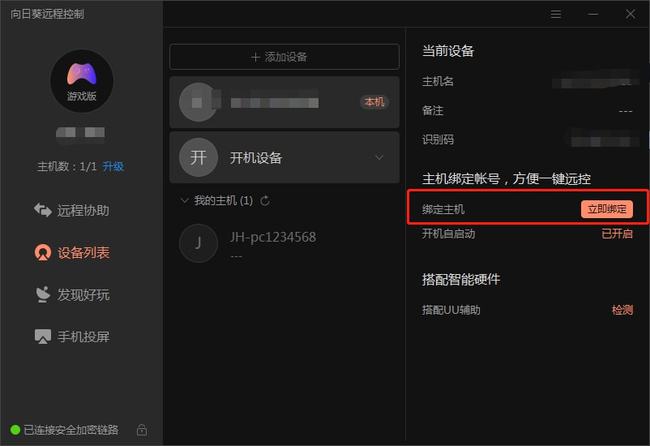Click the green secure connection status indicator

(15, 430)
